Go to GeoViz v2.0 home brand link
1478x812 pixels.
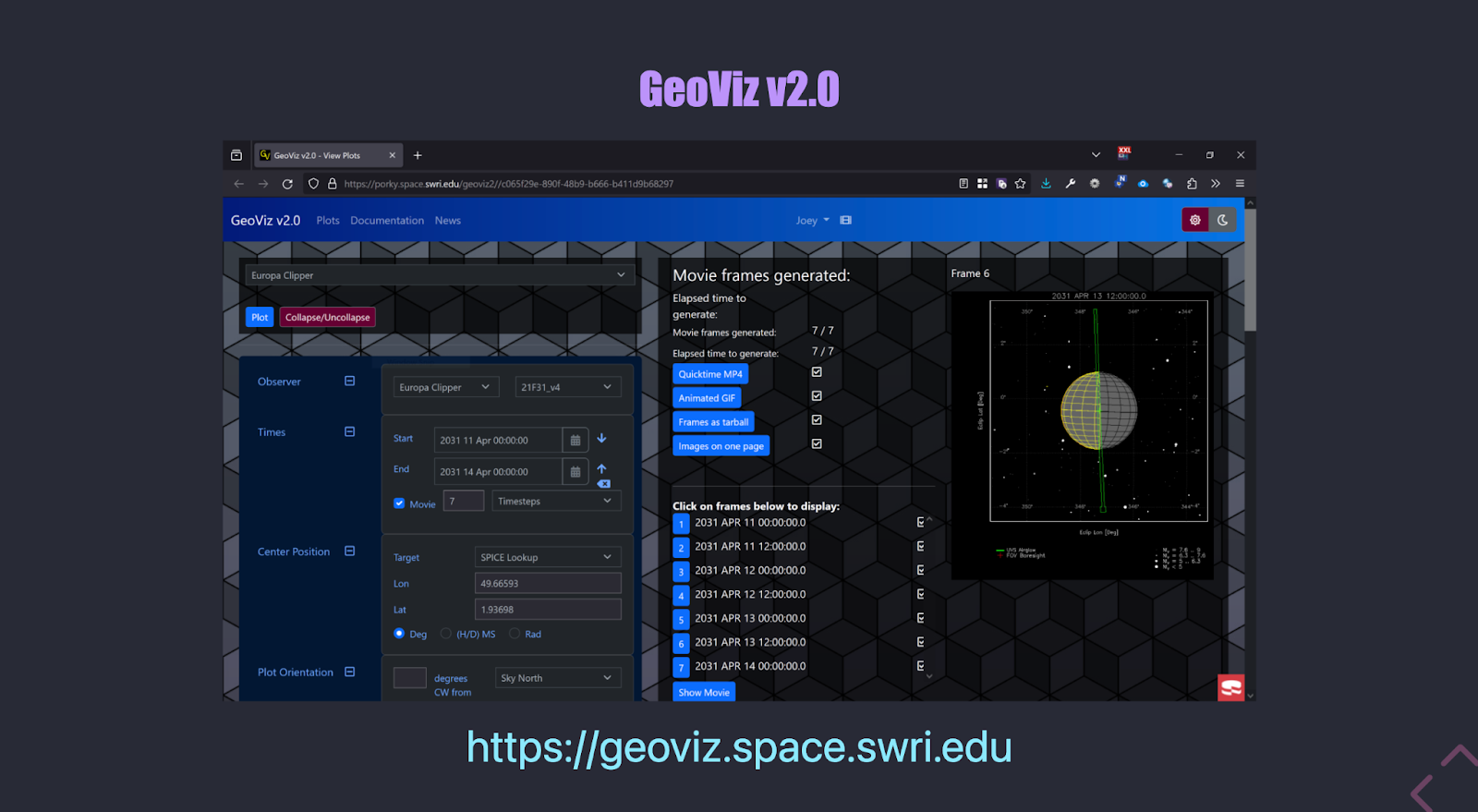266,221
